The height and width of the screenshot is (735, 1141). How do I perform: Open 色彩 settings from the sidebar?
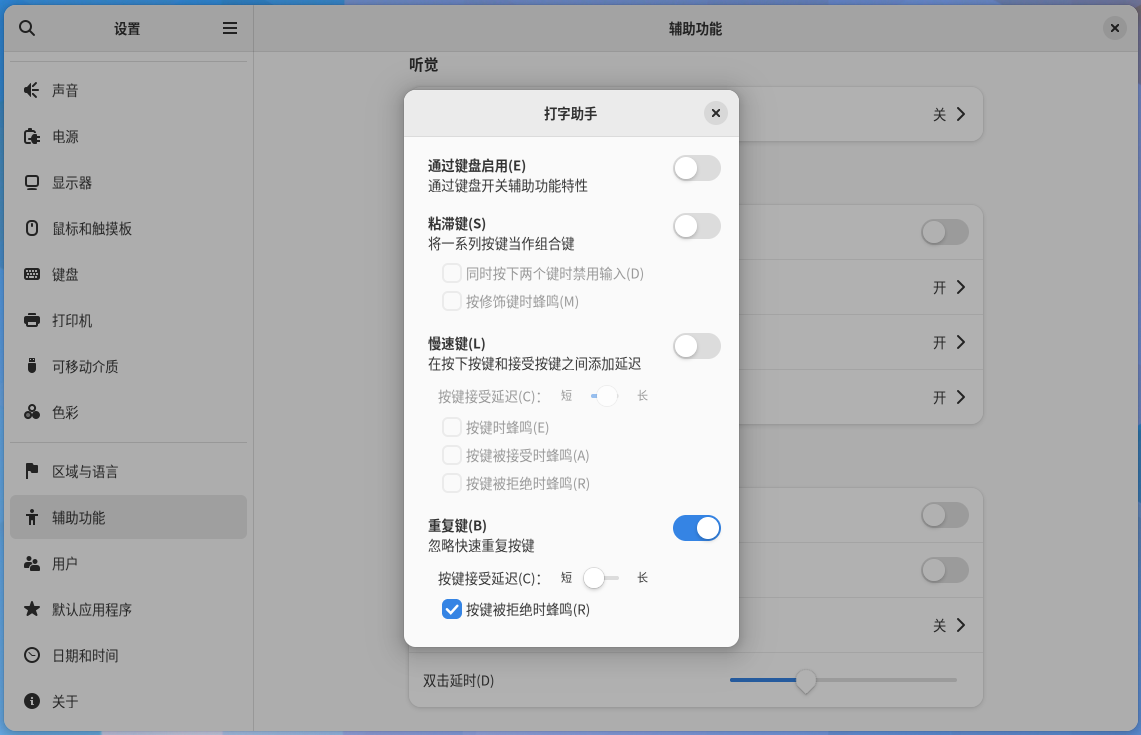[64, 411]
